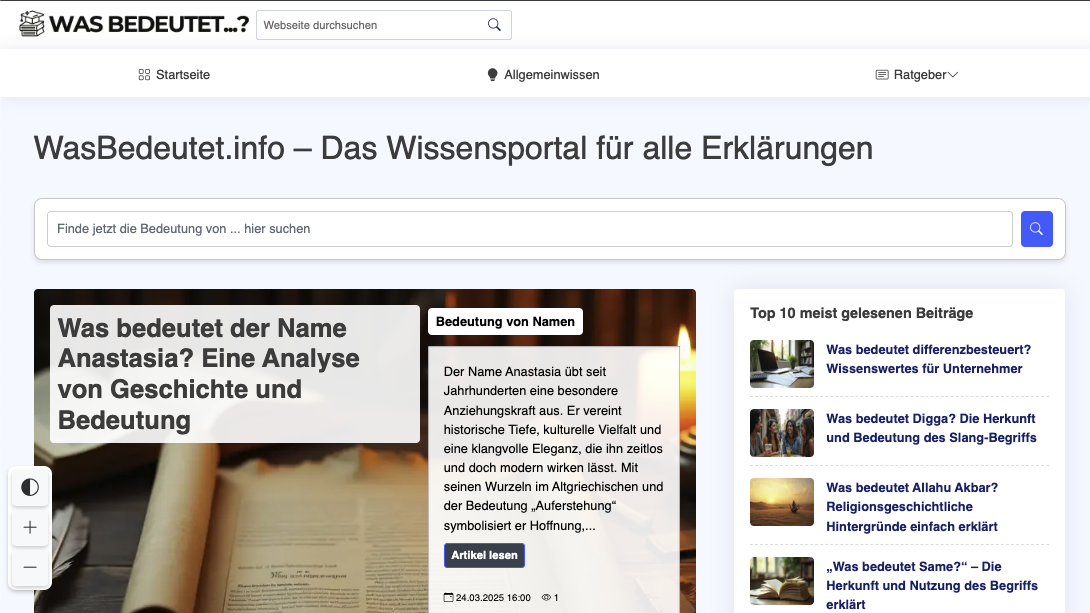
Task: Decrease font size with the minus accessibility button
Action: [30, 567]
